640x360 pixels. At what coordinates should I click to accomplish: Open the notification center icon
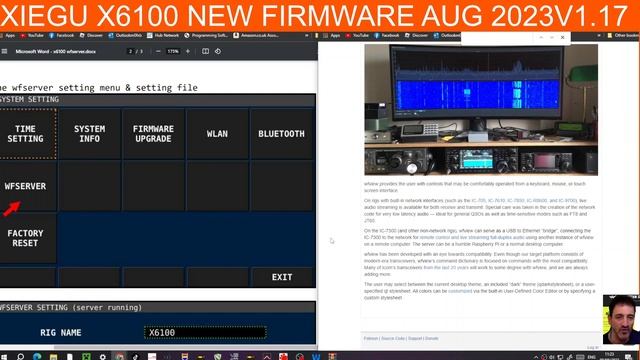click(629, 357)
